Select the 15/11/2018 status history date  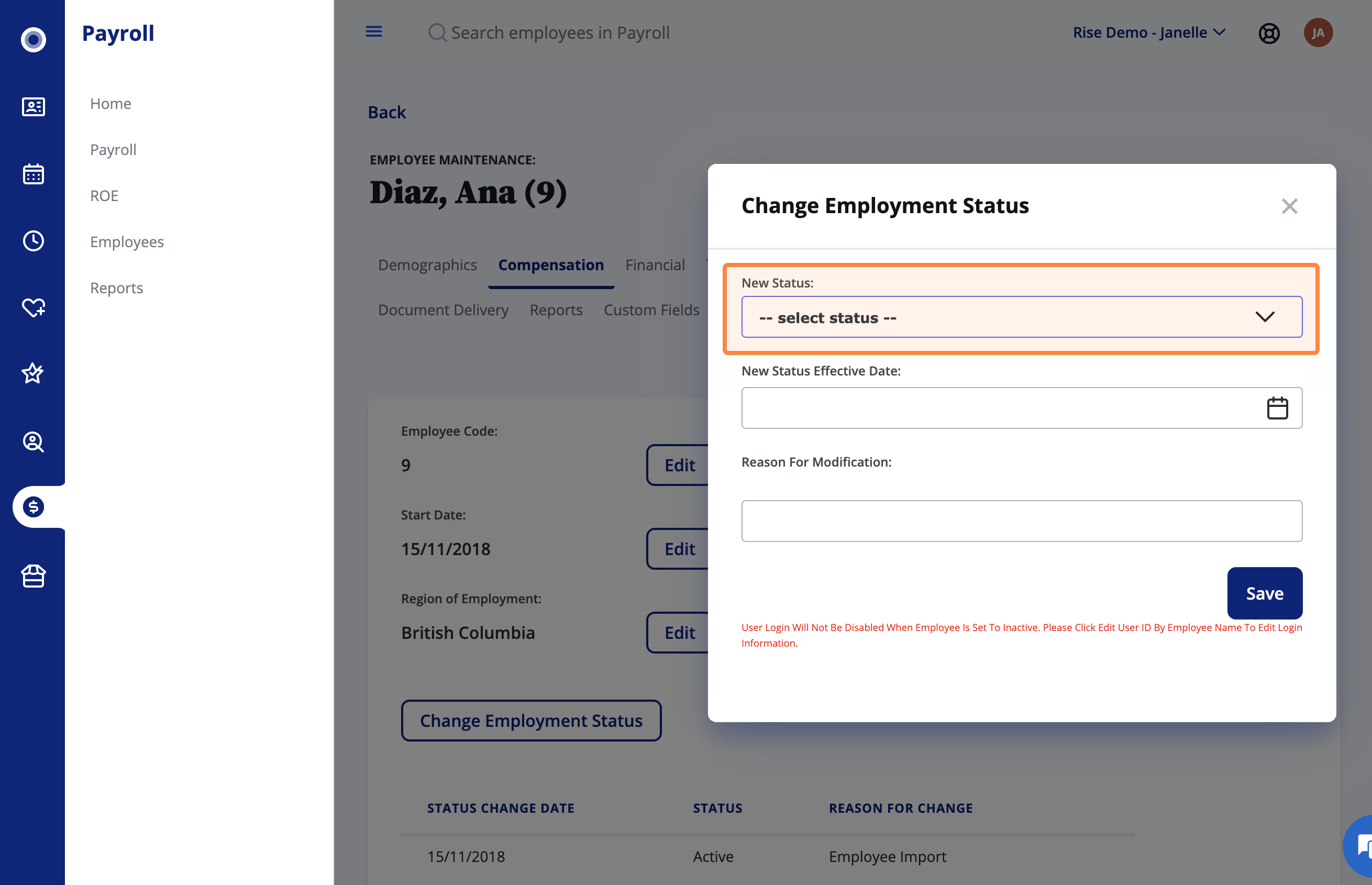click(466, 857)
